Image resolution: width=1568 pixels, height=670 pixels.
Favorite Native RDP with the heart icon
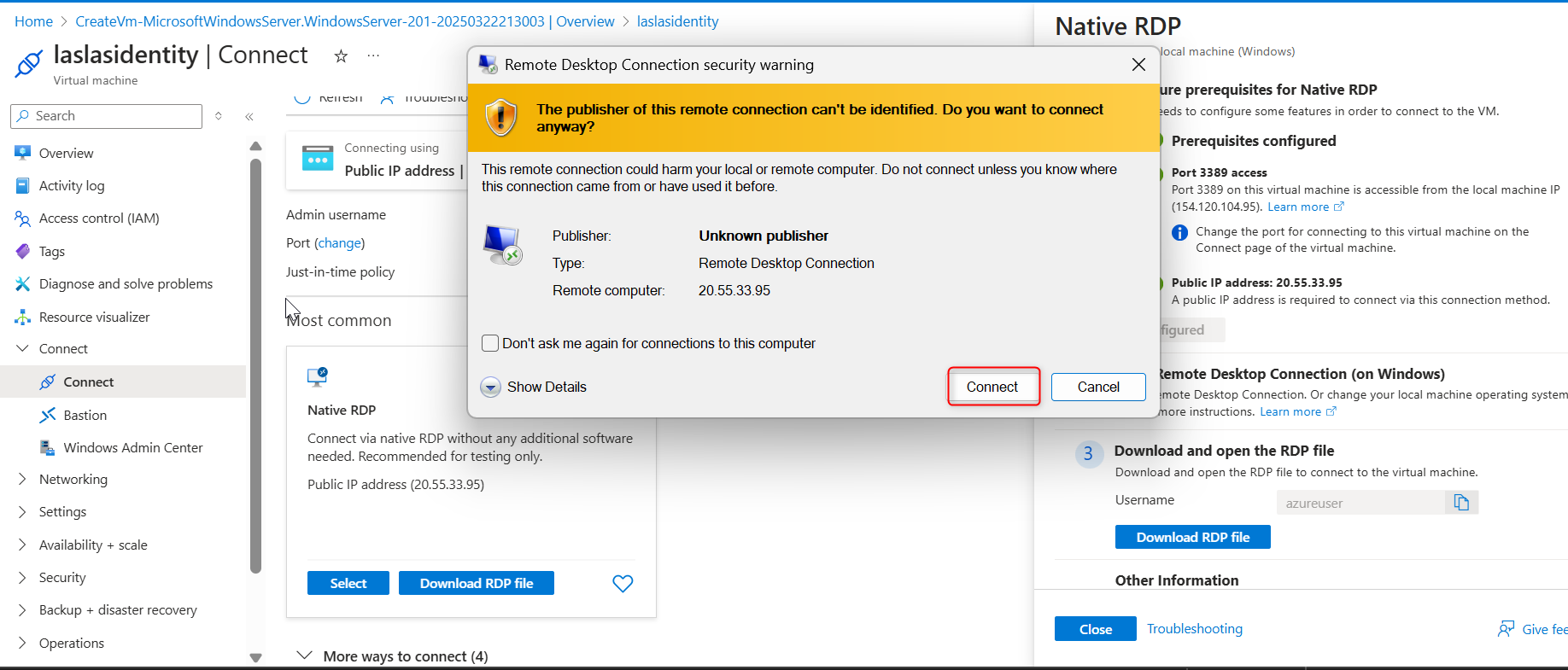623,583
